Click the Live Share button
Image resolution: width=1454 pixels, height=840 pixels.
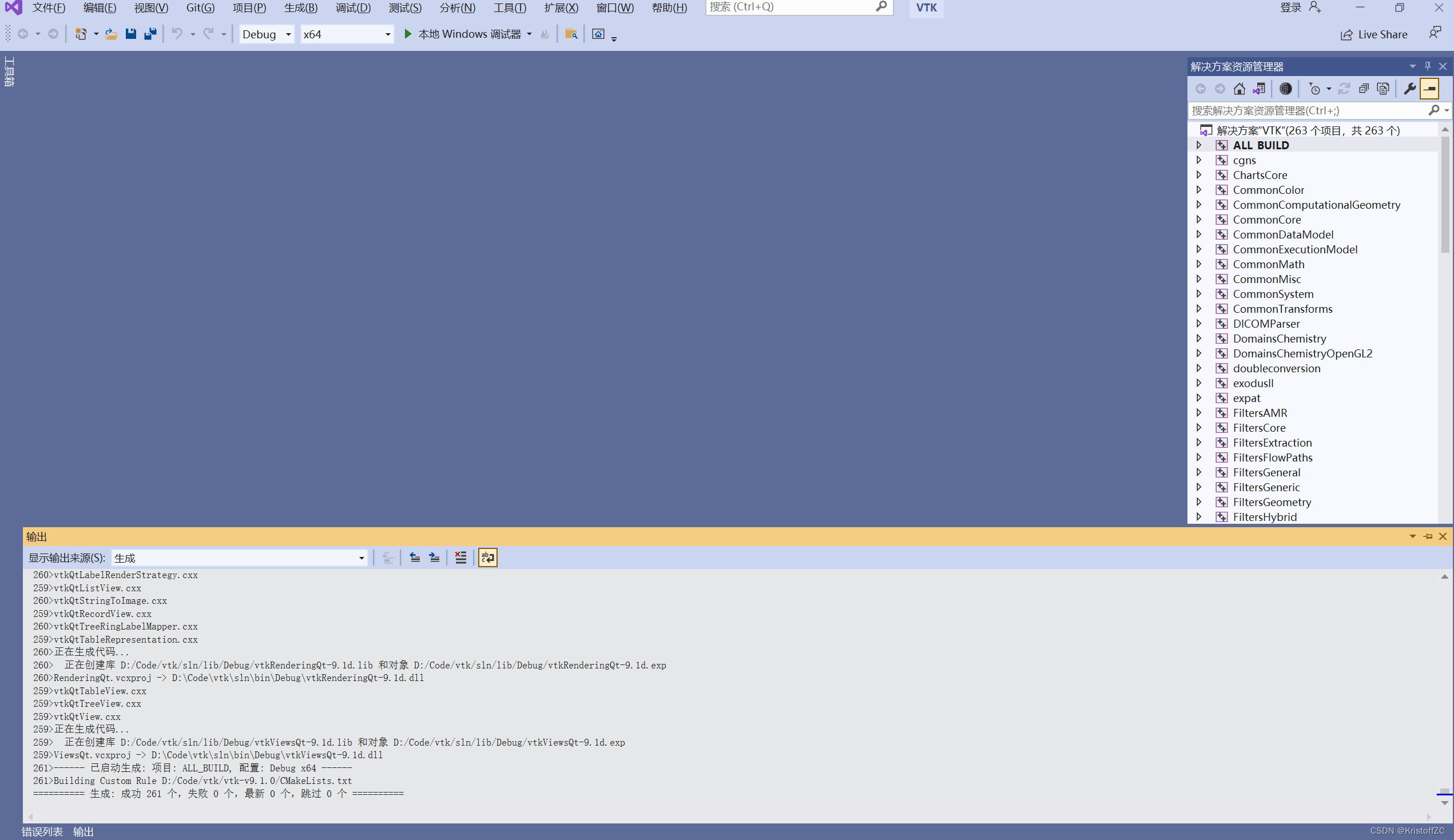[x=1375, y=34]
